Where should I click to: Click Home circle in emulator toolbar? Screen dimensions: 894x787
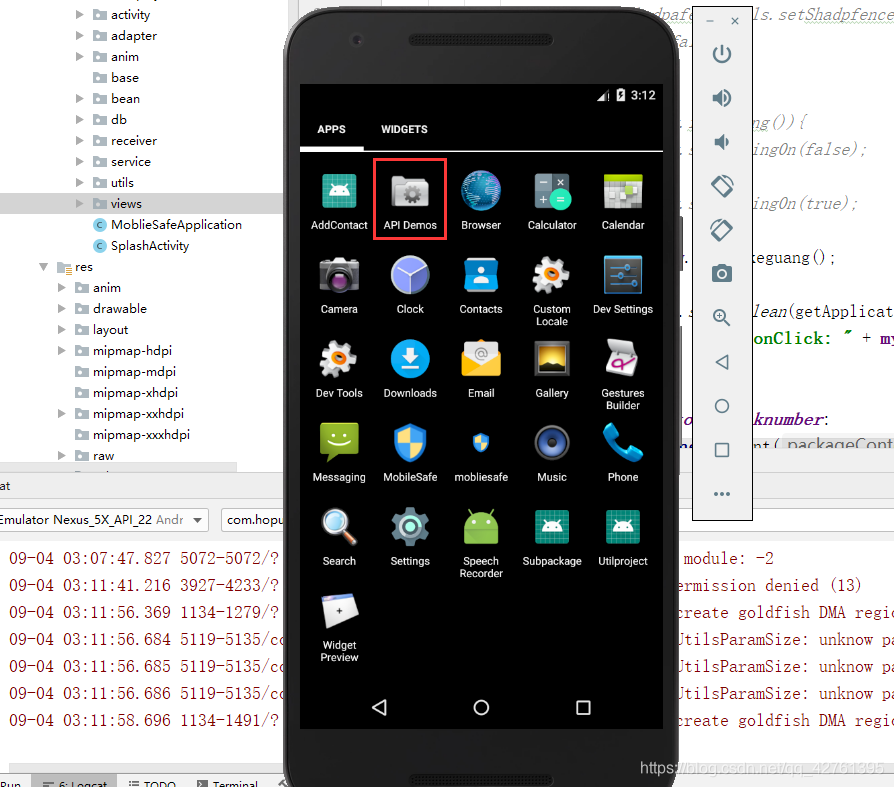tap(722, 406)
